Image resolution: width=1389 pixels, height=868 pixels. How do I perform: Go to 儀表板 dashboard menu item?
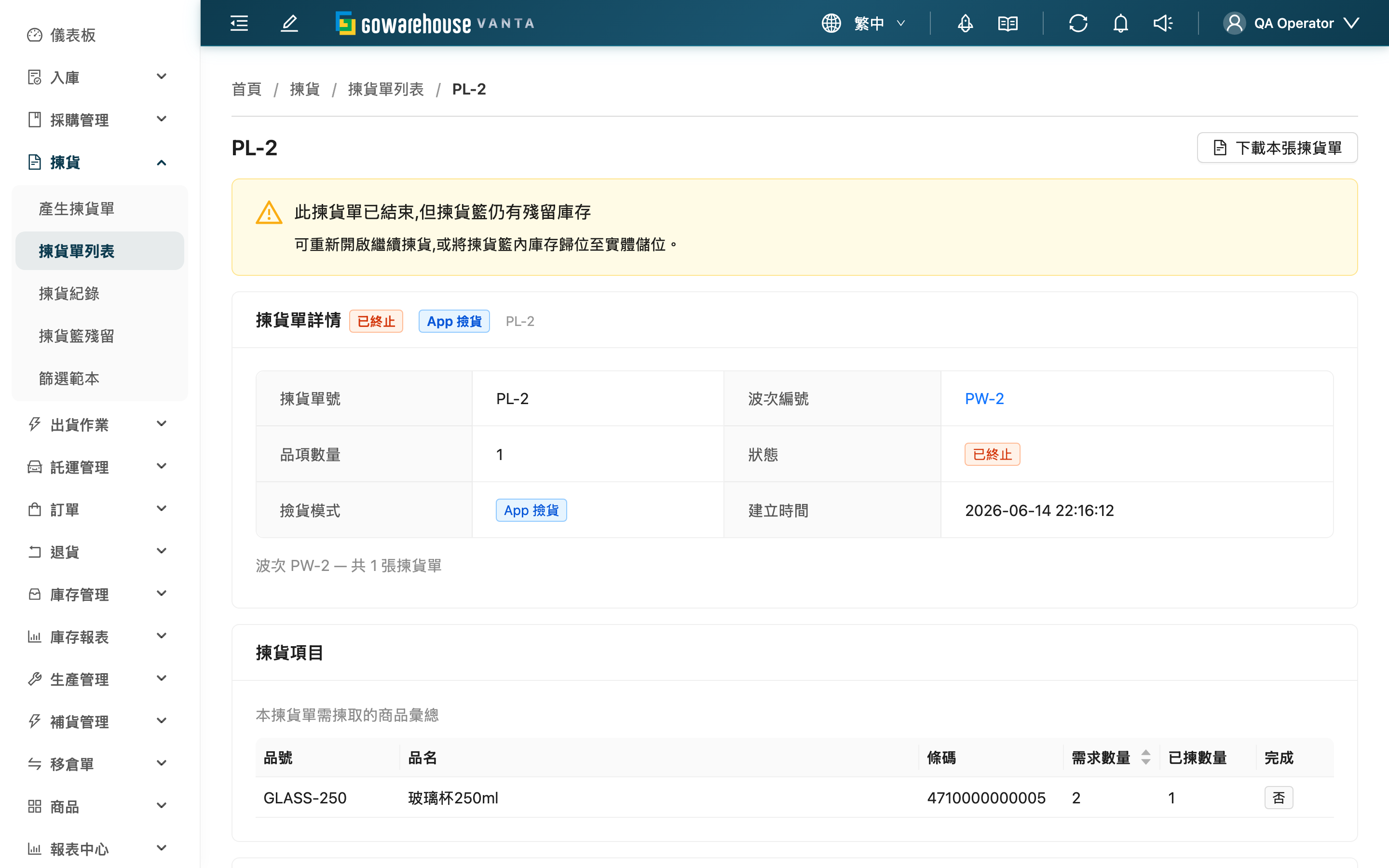[x=100, y=35]
